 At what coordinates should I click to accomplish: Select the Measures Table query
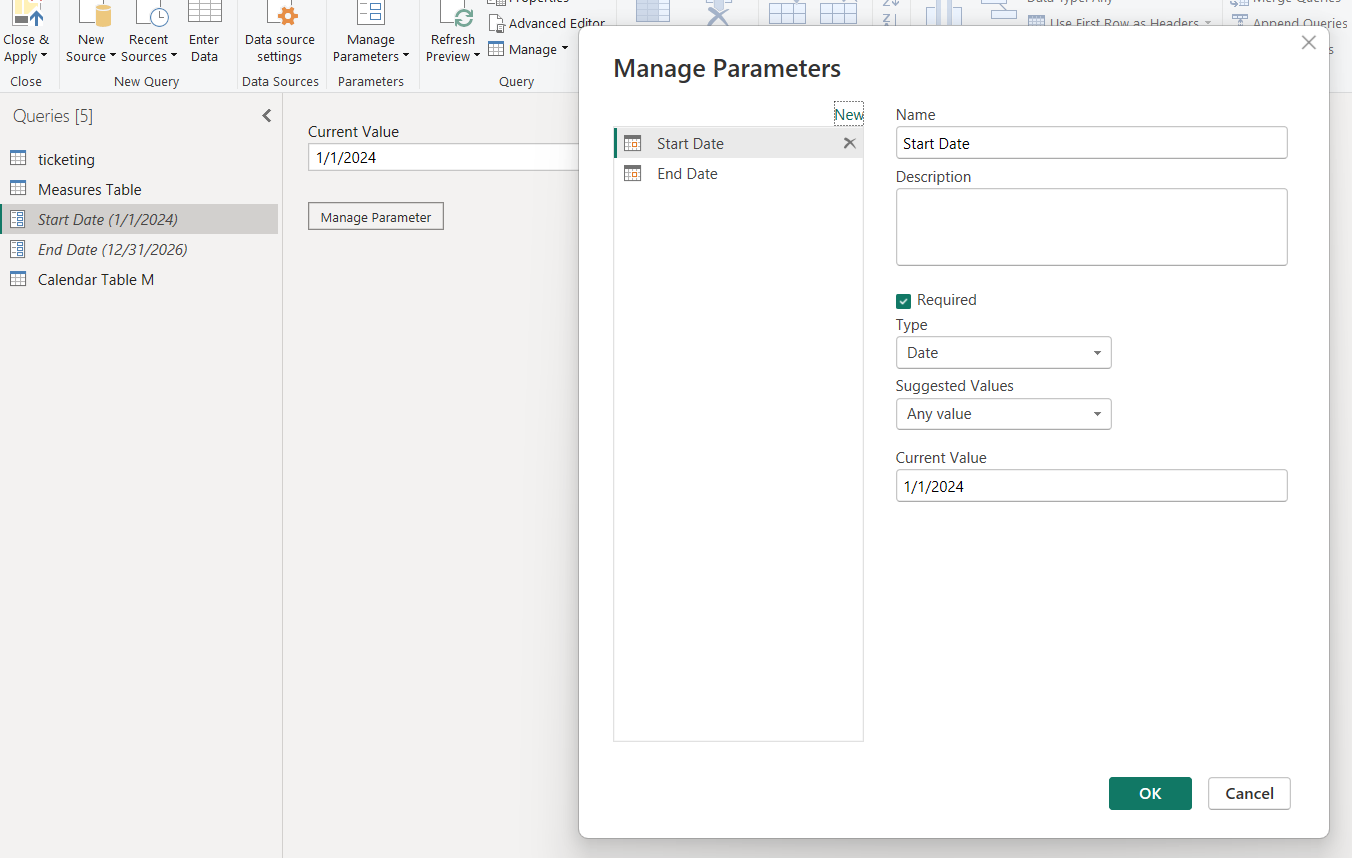pos(139,189)
